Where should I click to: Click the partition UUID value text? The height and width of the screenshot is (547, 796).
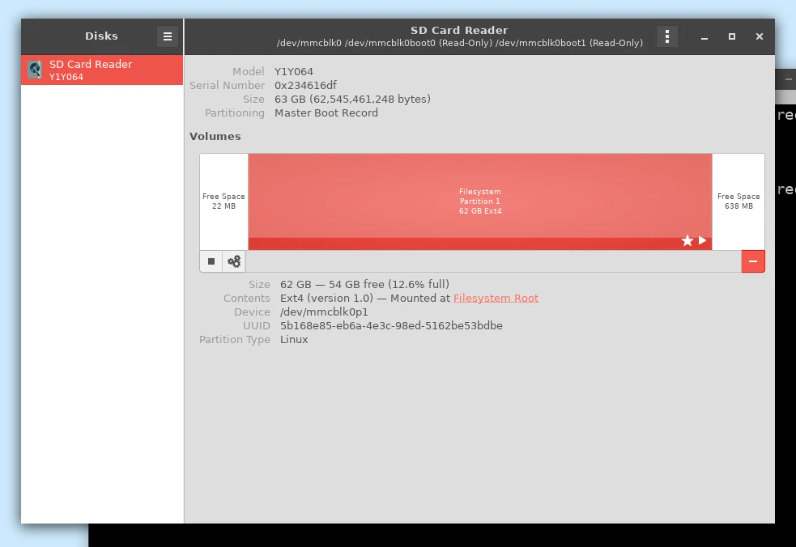coord(391,326)
